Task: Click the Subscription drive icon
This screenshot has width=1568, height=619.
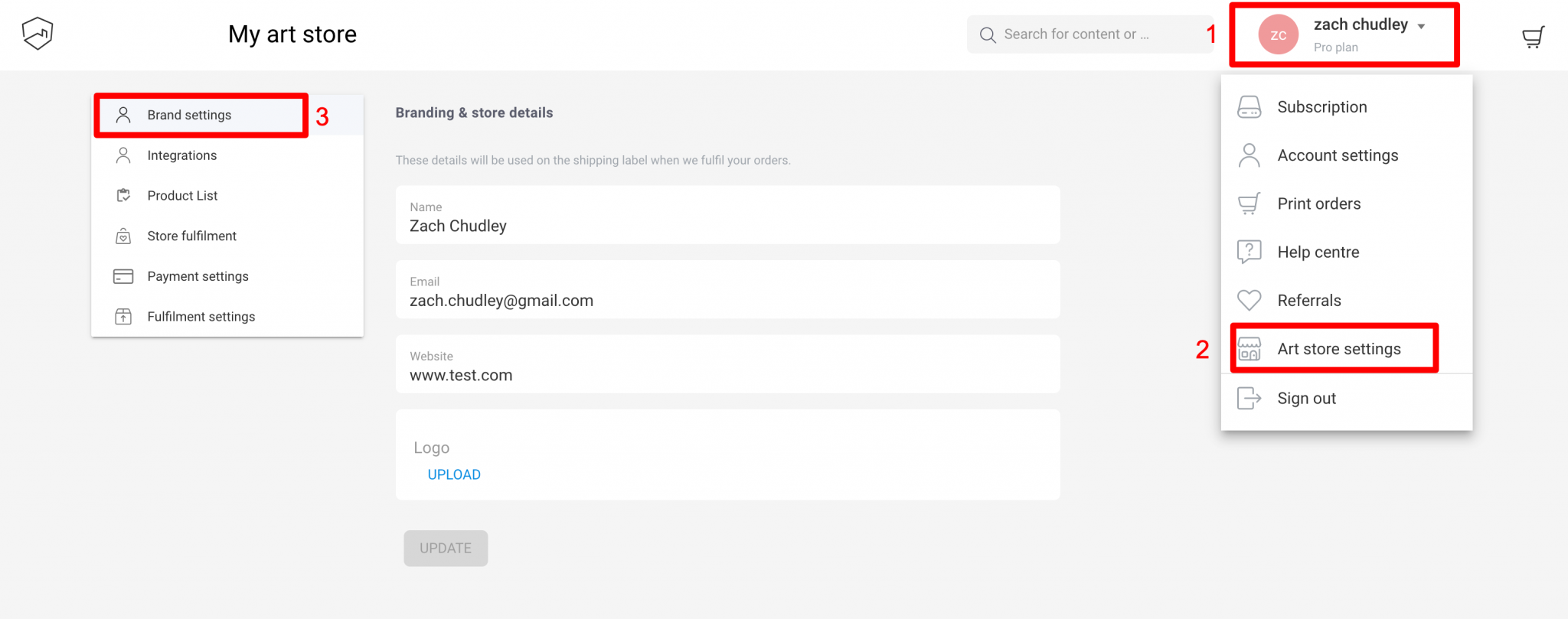Action: pos(1249,107)
